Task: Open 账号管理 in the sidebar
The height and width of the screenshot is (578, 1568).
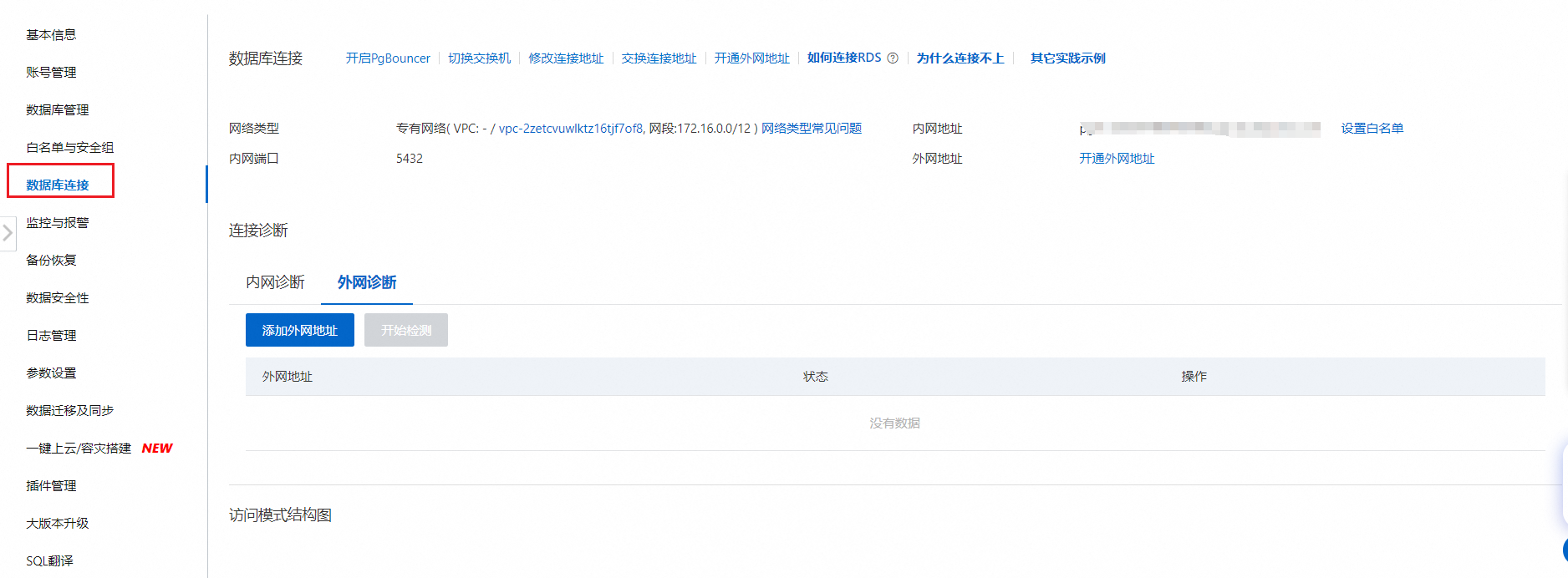Action: [x=51, y=73]
